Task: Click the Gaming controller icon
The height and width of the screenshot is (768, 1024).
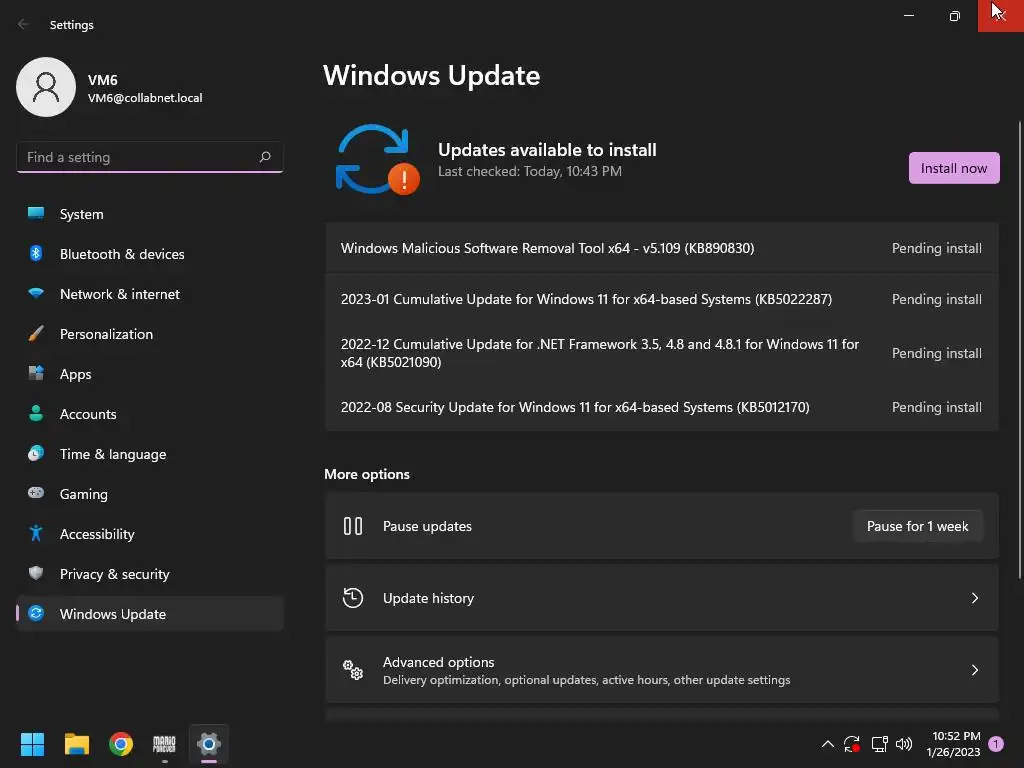Action: [x=36, y=493]
